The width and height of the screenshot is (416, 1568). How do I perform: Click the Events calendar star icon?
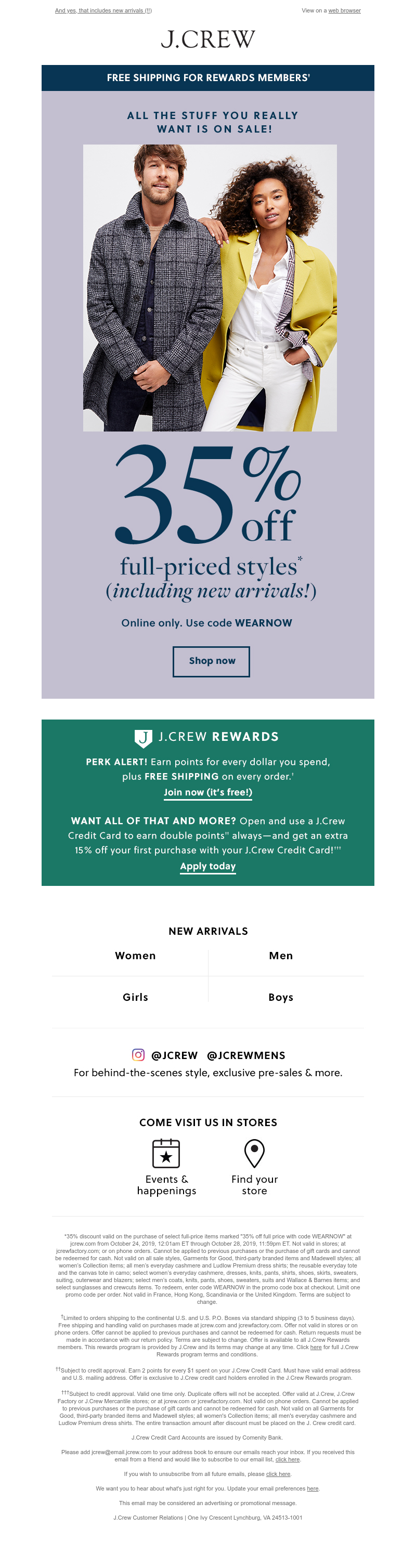[x=166, y=1154]
